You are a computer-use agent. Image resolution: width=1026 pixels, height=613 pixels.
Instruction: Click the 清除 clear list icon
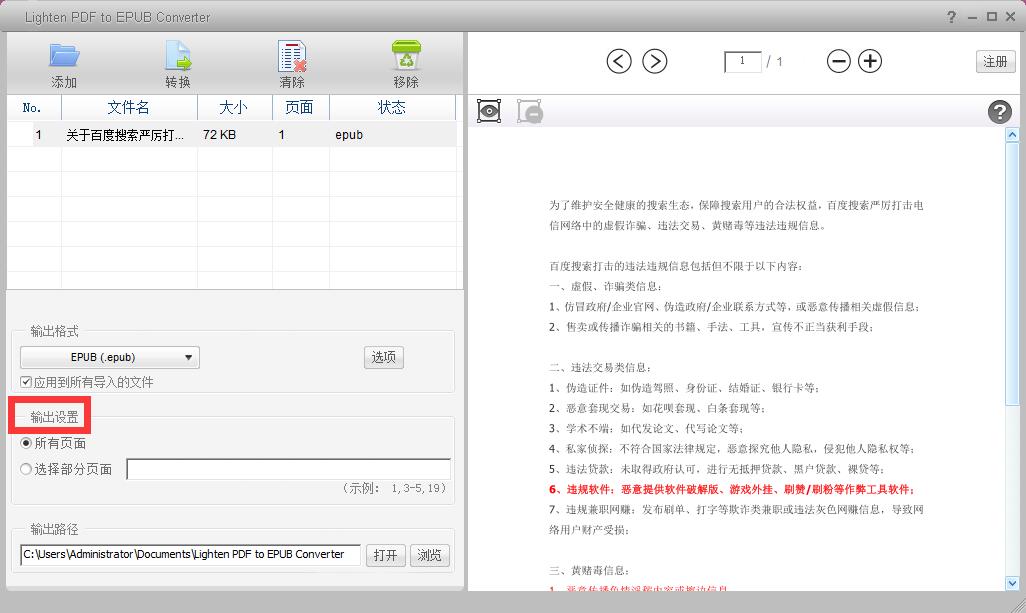292,56
